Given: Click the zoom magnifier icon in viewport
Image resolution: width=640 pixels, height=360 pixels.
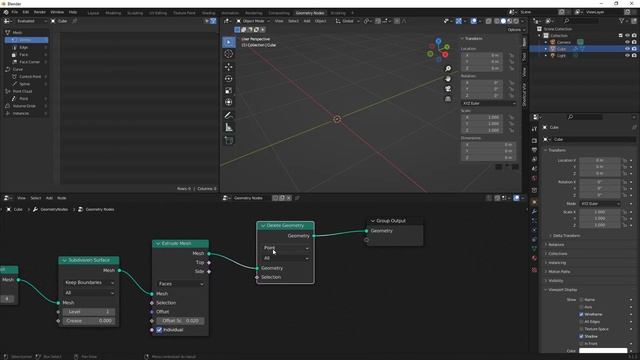Looking at the screenshot, I should pos(448,69).
